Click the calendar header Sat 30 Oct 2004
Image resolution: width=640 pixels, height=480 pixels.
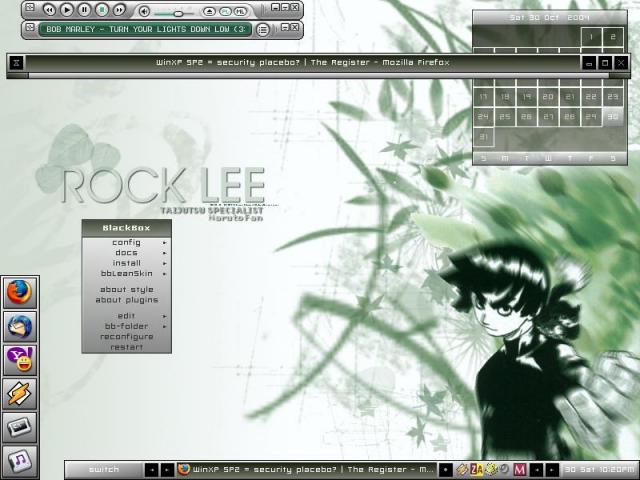pos(550,18)
